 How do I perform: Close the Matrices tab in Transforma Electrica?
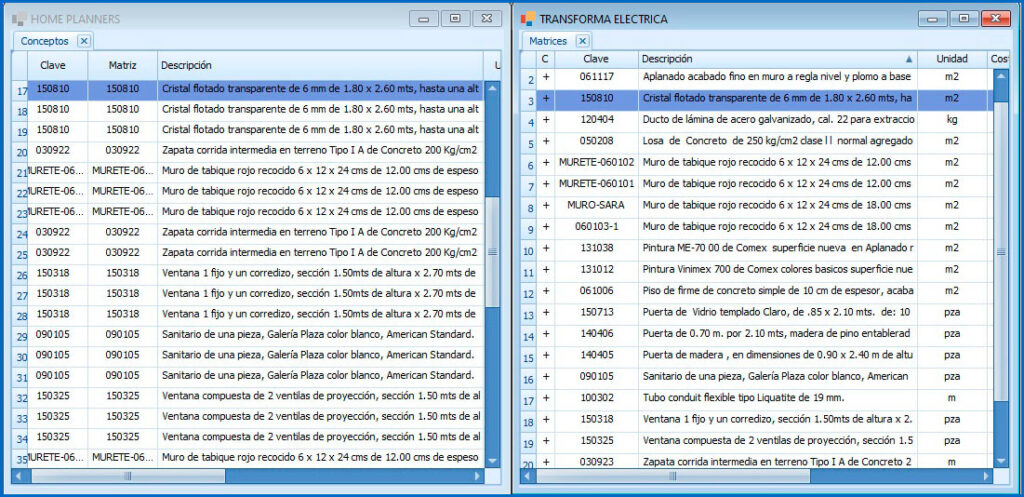coord(583,40)
